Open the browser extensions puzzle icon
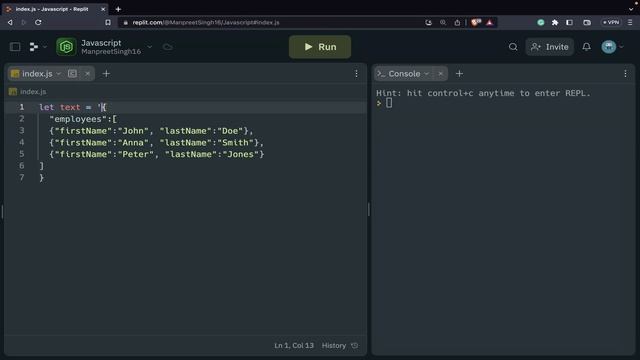The image size is (640, 360). 555,22
